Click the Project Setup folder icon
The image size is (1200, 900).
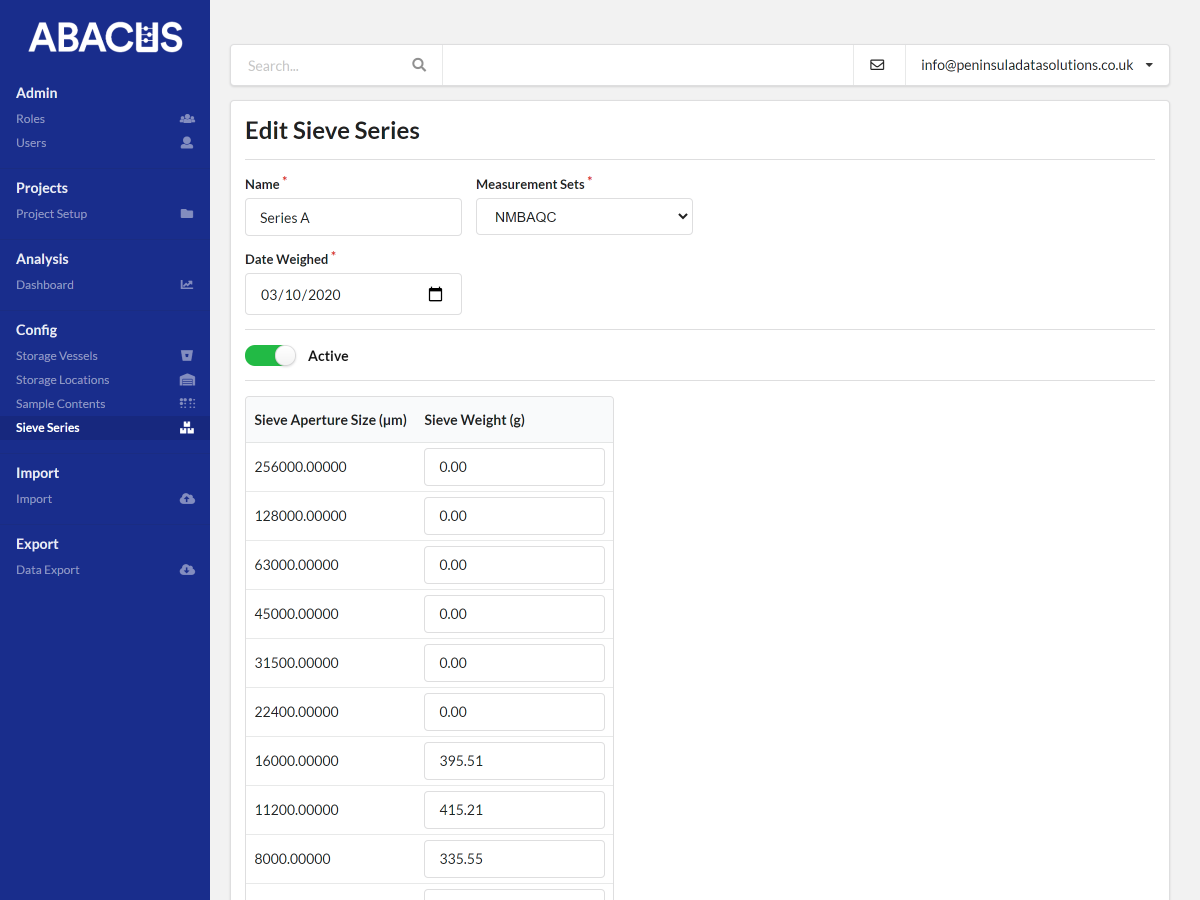[x=187, y=214]
